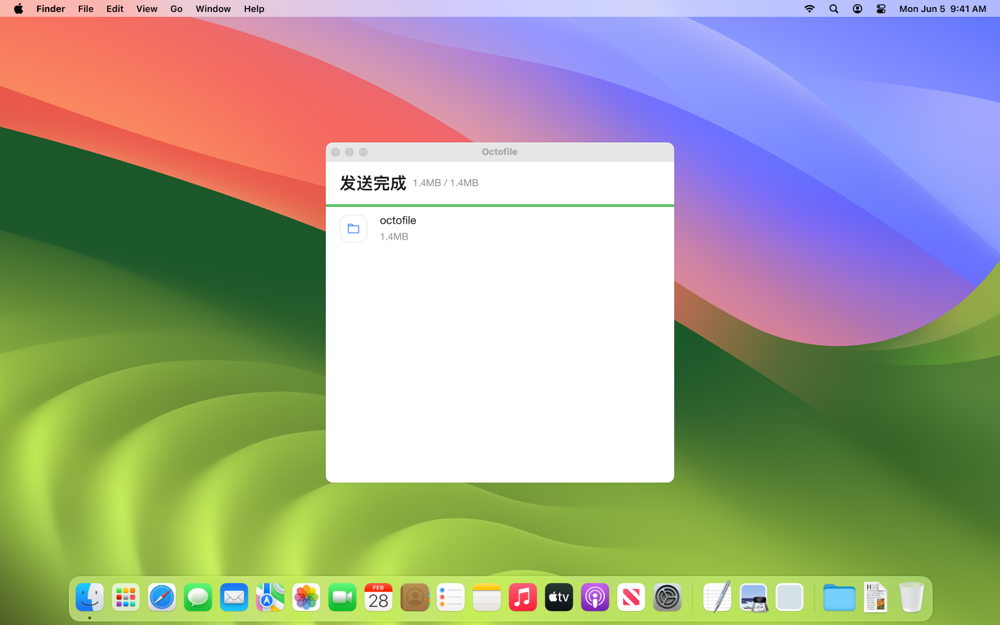The width and height of the screenshot is (1000, 625).
Task: Open the Window menu
Action: pyautogui.click(x=213, y=9)
